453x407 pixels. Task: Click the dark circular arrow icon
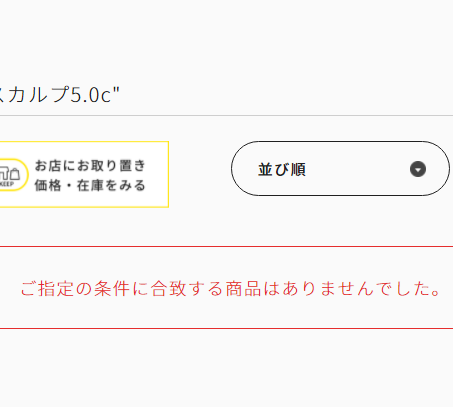418,169
